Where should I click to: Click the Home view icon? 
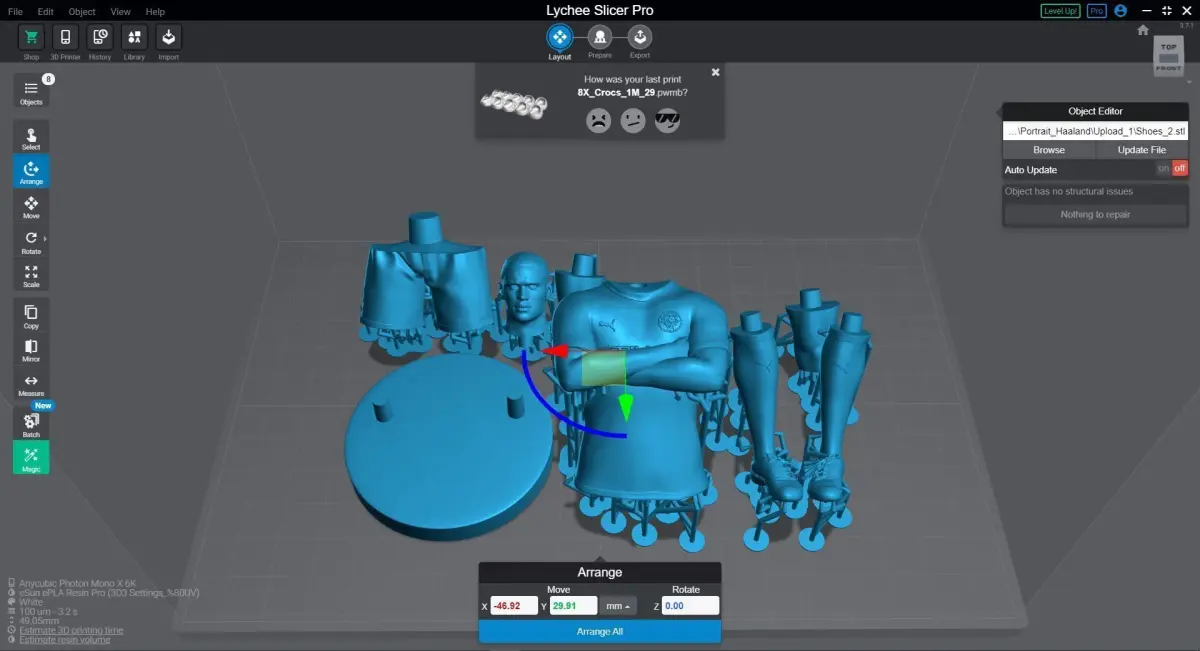(x=1143, y=30)
